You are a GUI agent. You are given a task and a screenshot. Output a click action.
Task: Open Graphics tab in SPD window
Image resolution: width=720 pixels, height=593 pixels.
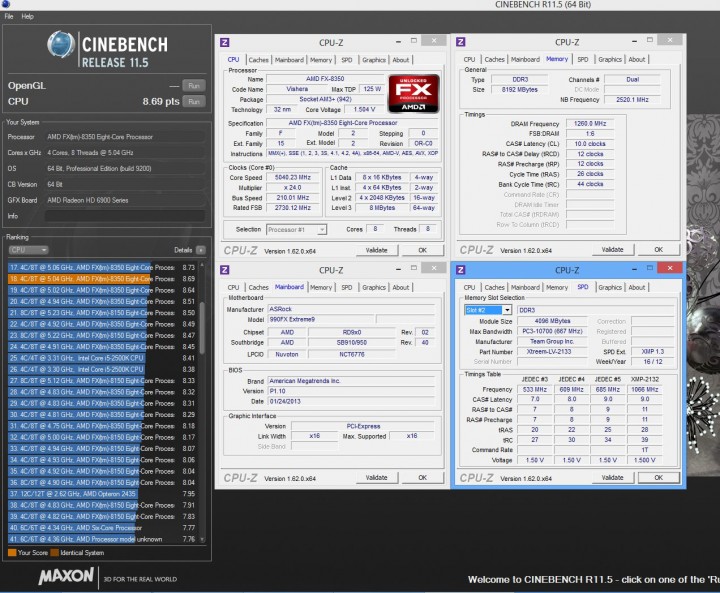coord(610,287)
